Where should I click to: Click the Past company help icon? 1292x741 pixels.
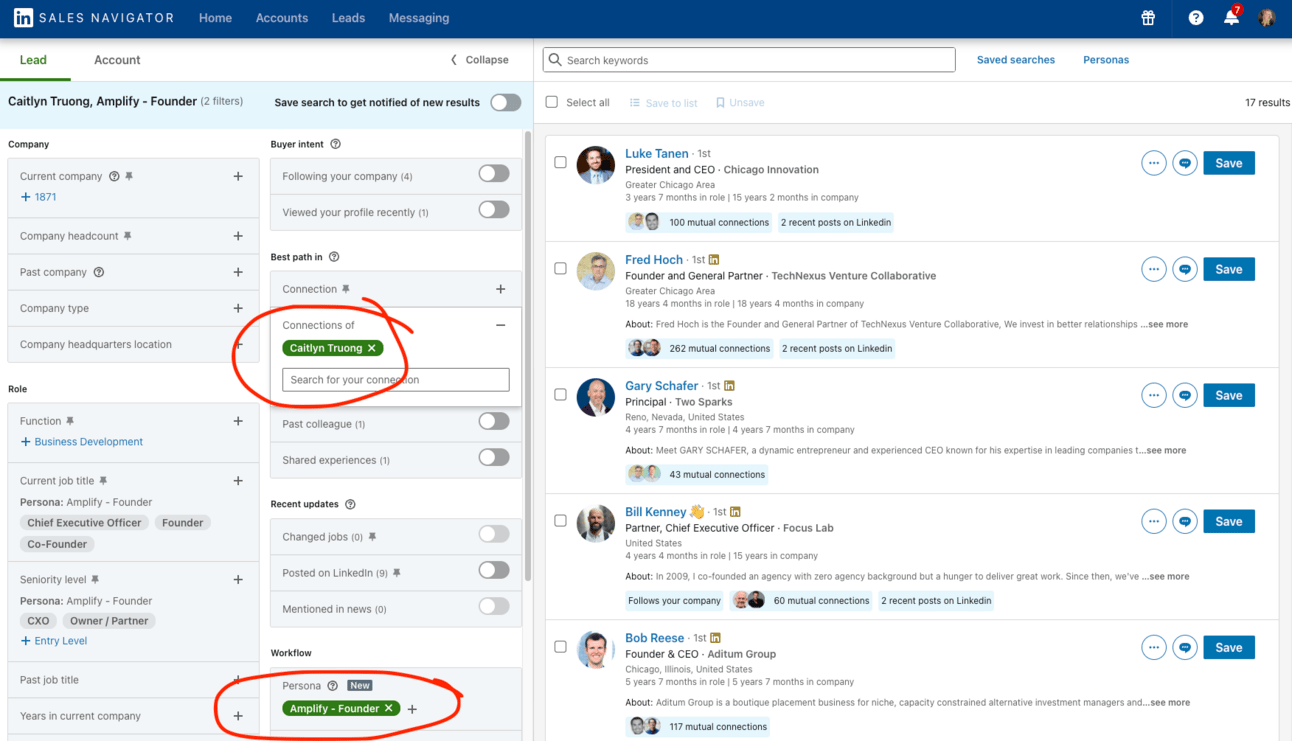pos(99,272)
